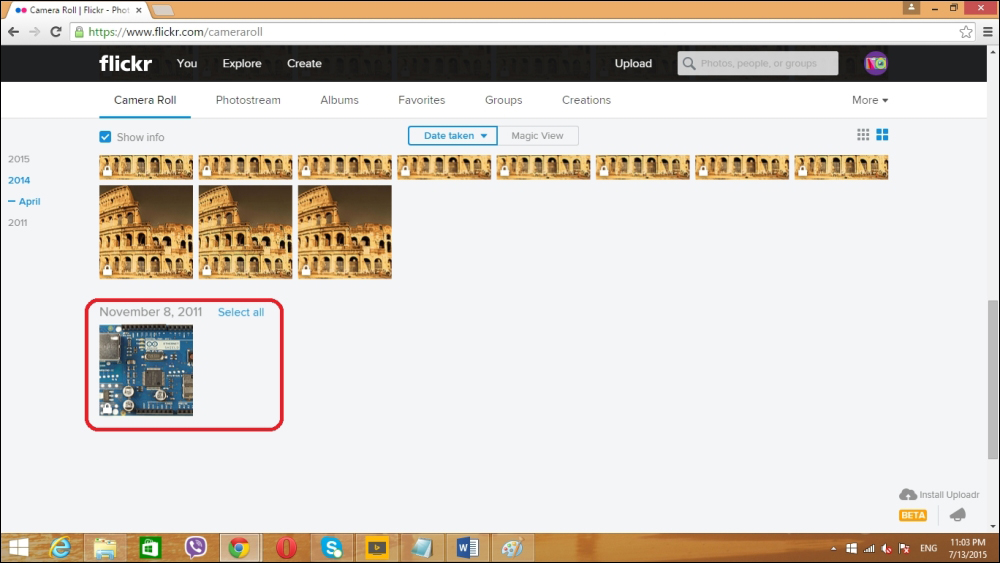Open the Favorites tab
The height and width of the screenshot is (563, 1000).
[422, 100]
